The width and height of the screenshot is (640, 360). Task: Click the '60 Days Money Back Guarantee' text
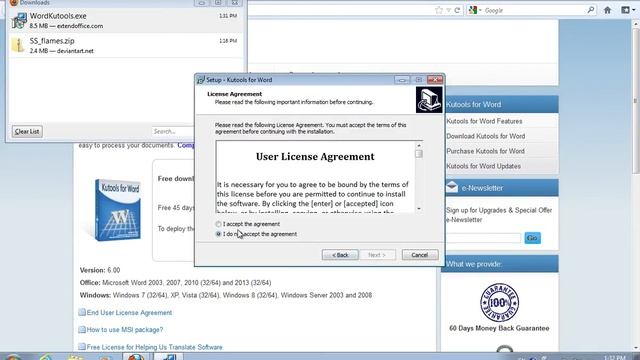click(499, 328)
